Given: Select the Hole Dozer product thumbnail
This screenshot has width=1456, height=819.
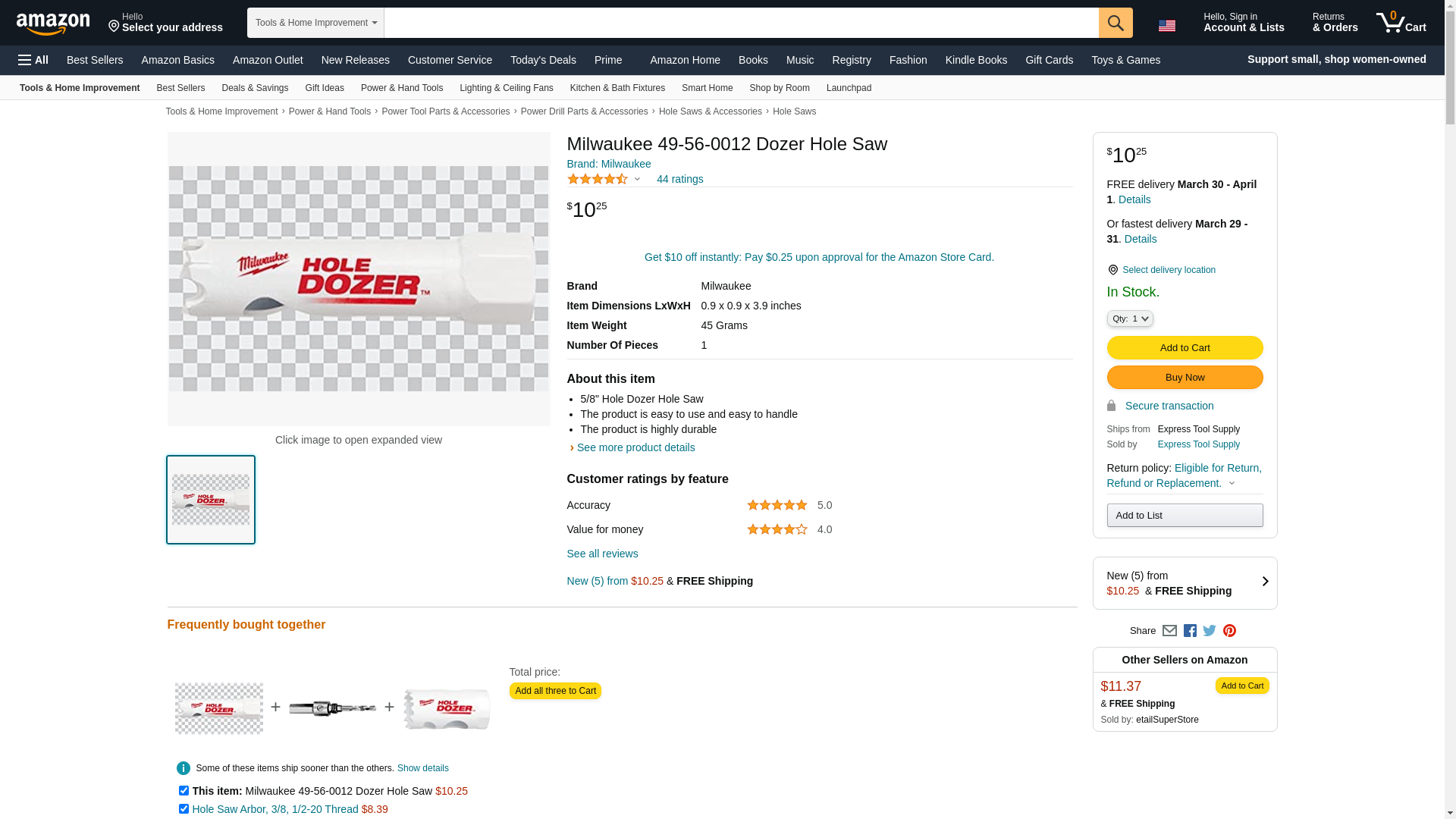Looking at the screenshot, I should pos(211,500).
